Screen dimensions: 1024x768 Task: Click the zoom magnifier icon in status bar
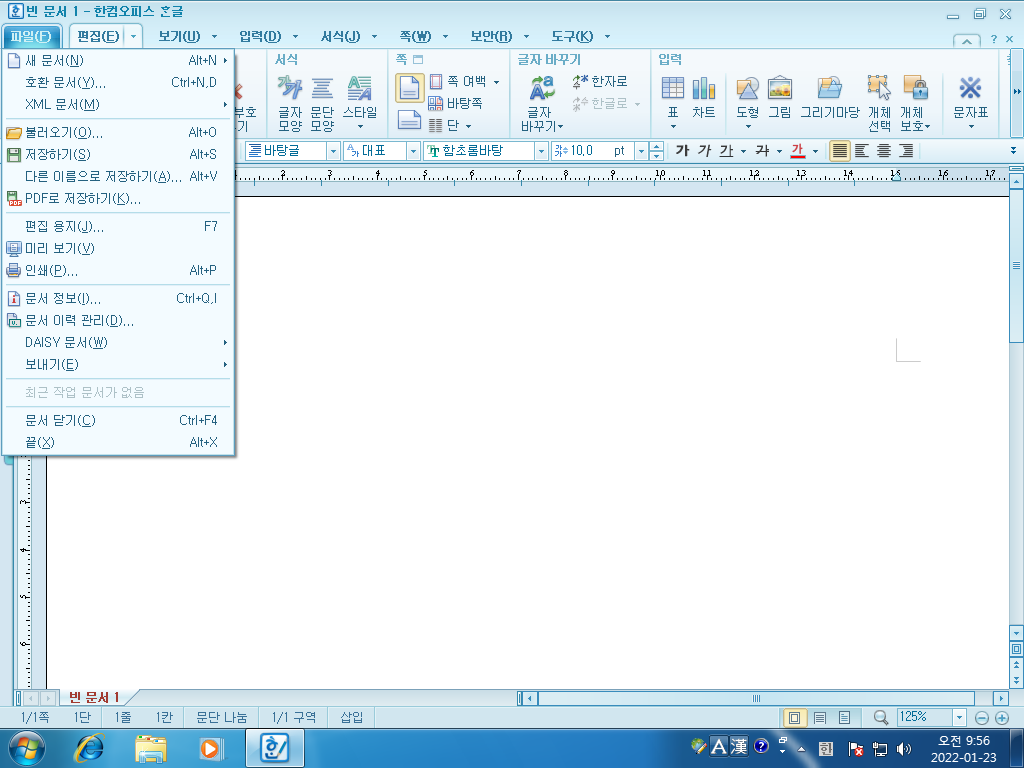[881, 717]
